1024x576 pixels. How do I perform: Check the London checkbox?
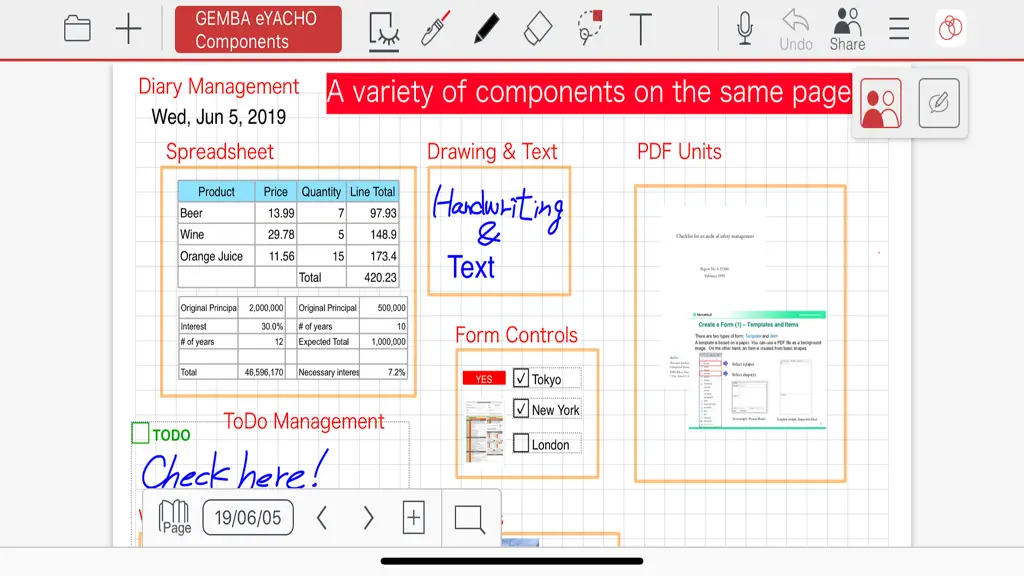[520, 443]
